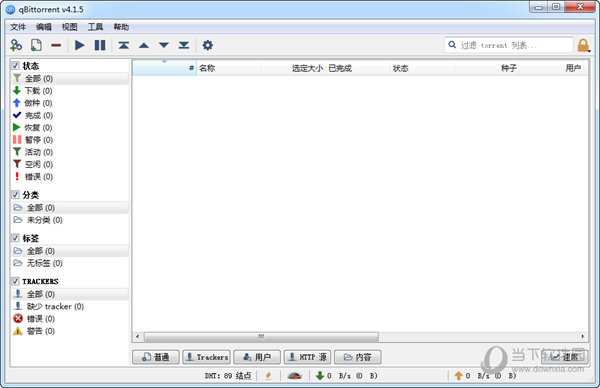600x388 pixels.
Task: Select 全部 (0) under 分类
Action: [70, 207]
